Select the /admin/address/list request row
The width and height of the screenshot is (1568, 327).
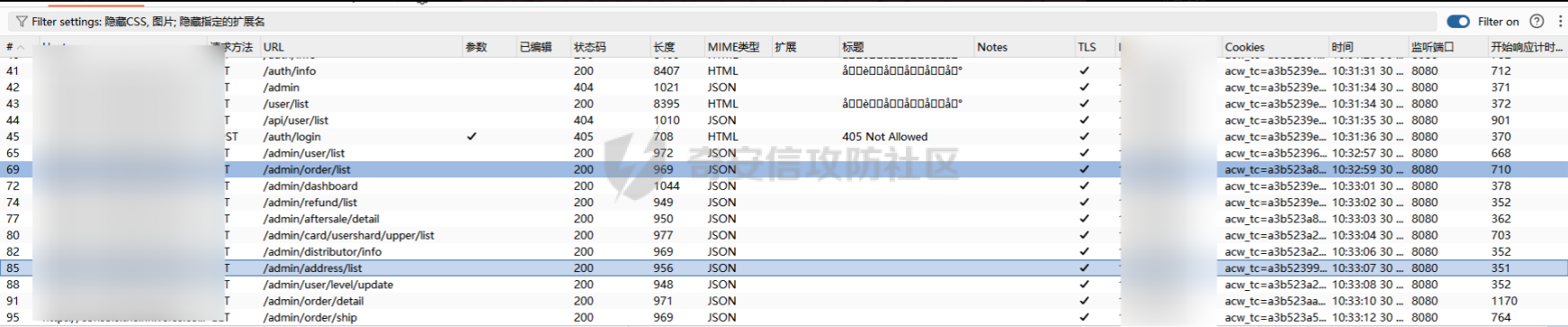(x=784, y=268)
